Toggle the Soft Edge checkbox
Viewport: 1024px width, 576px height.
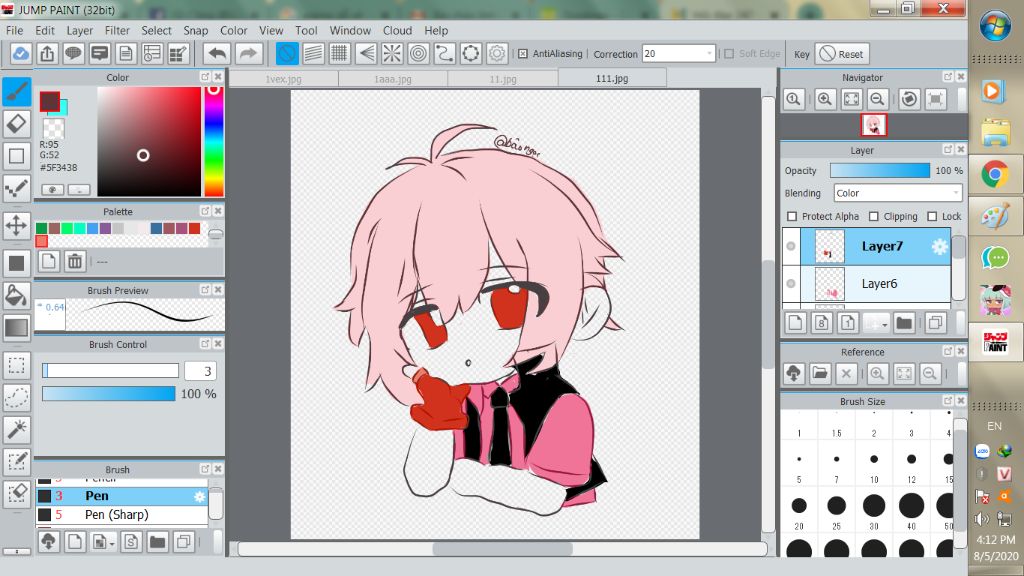point(729,54)
